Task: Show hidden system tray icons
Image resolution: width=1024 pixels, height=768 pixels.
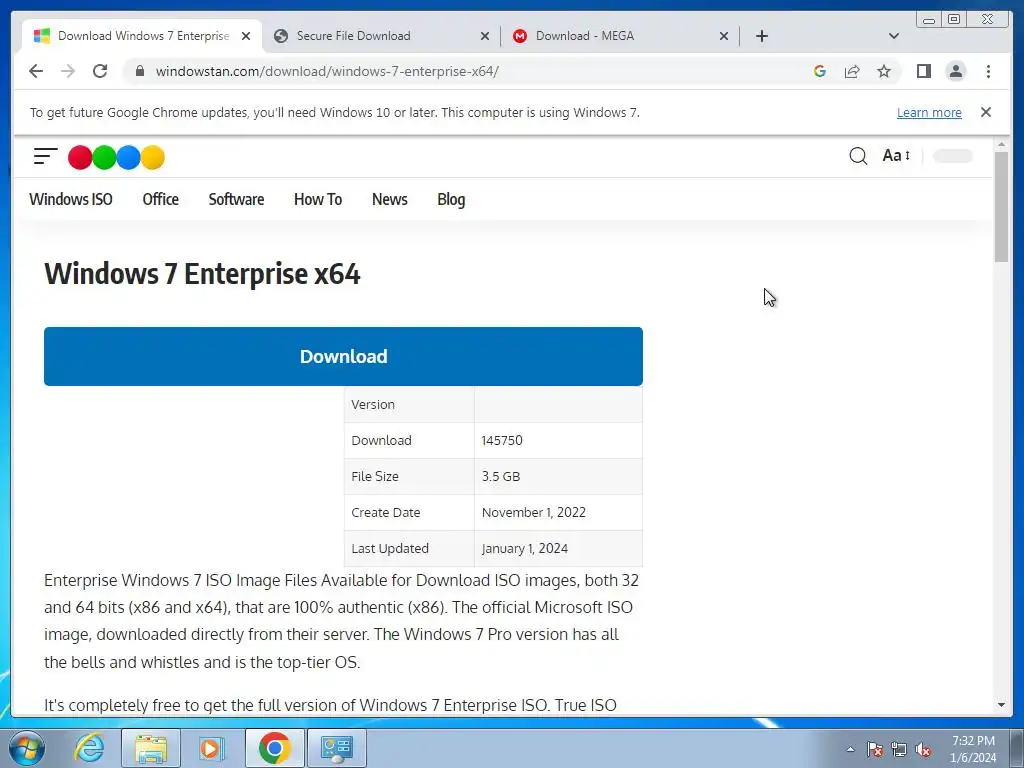Action: click(850, 749)
